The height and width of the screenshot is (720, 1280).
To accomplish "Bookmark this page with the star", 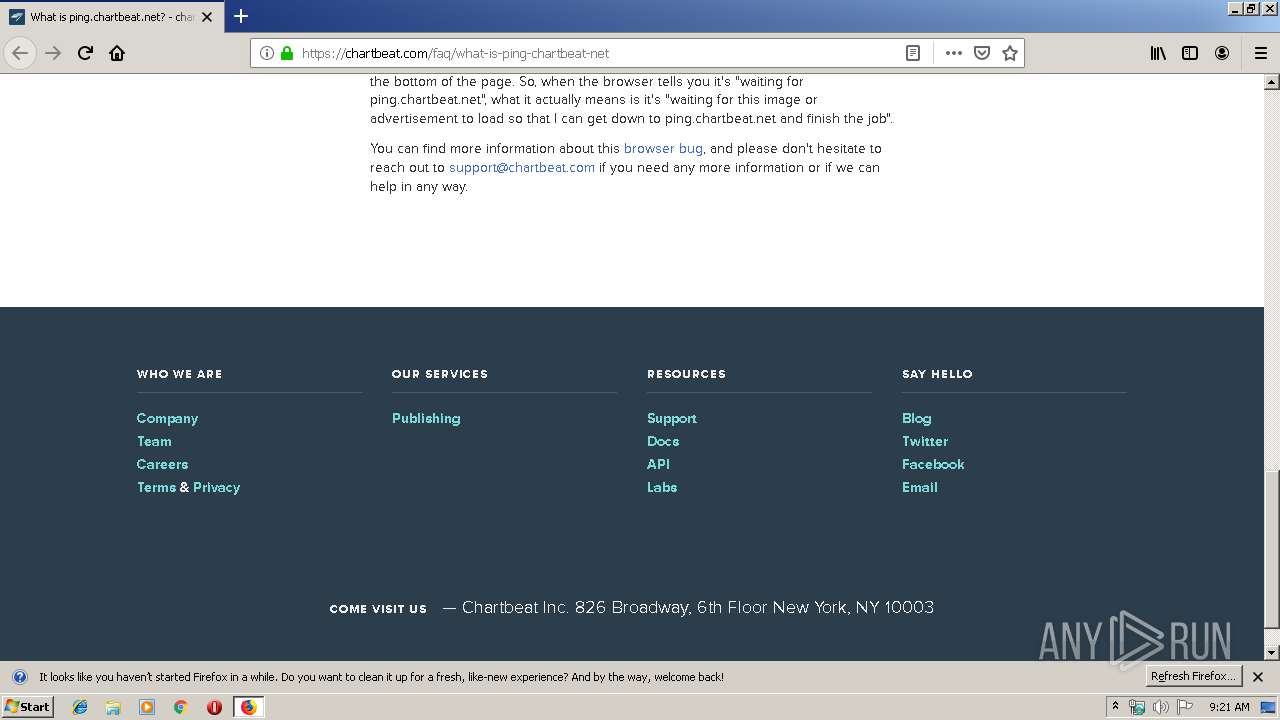I will coord(1010,53).
